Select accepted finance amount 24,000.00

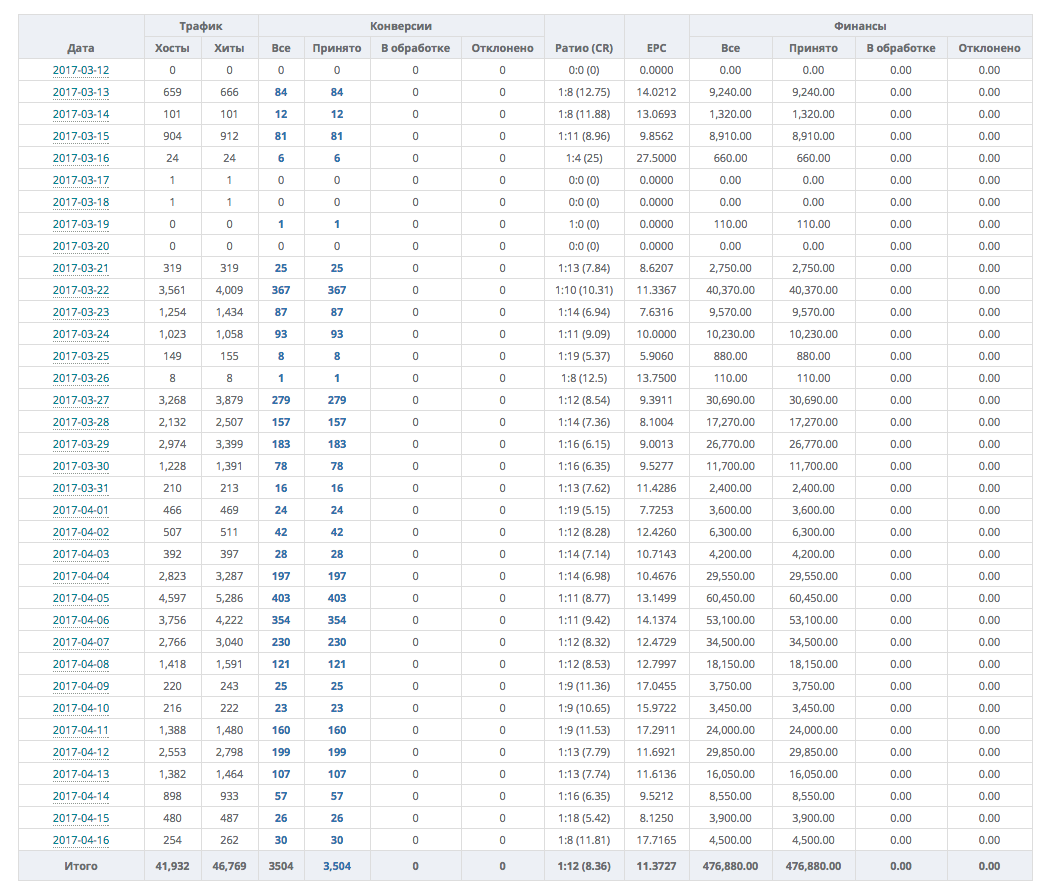click(x=814, y=731)
